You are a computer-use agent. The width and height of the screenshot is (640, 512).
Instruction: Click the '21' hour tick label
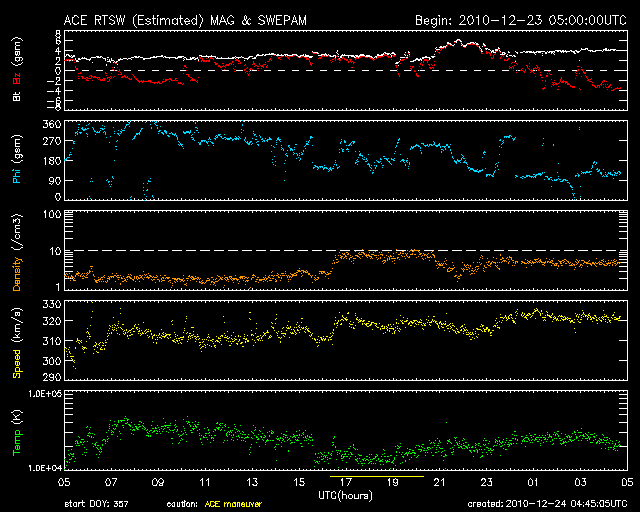(x=440, y=483)
